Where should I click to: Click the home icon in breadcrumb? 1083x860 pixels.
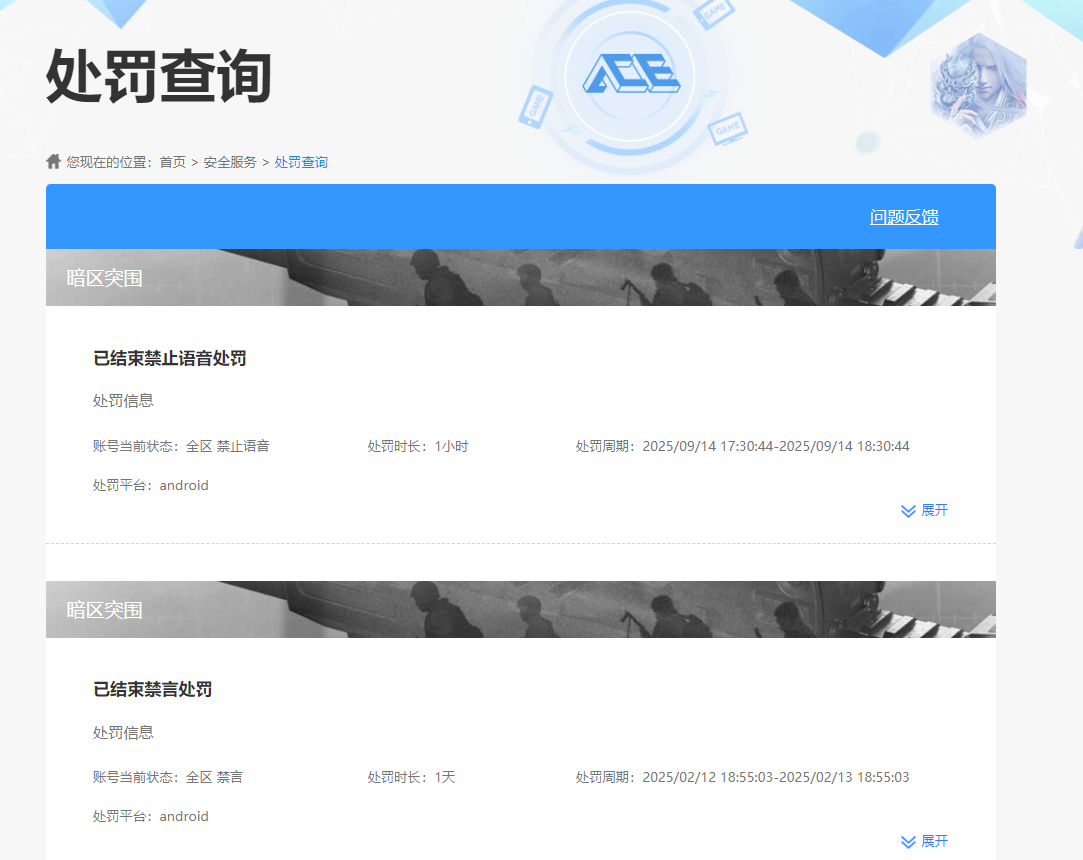[x=53, y=162]
